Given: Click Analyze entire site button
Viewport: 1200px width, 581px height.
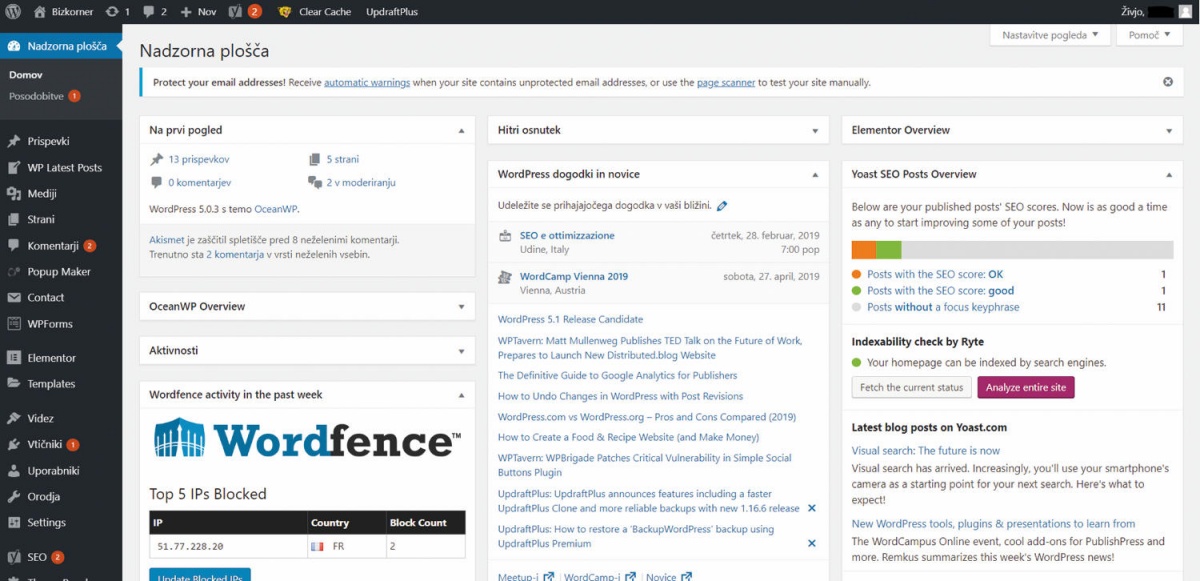Looking at the screenshot, I should (1026, 387).
